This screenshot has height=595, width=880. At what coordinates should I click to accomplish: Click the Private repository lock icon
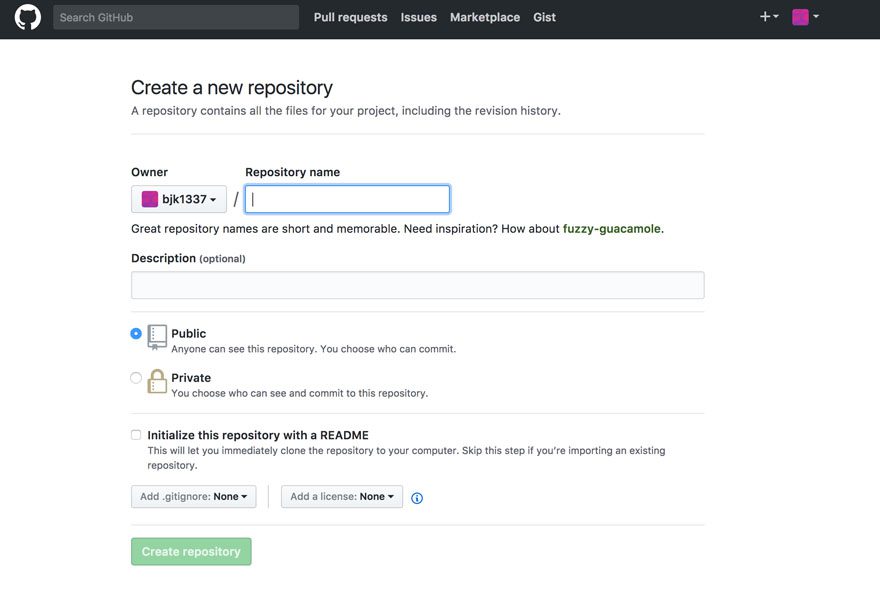pos(157,381)
